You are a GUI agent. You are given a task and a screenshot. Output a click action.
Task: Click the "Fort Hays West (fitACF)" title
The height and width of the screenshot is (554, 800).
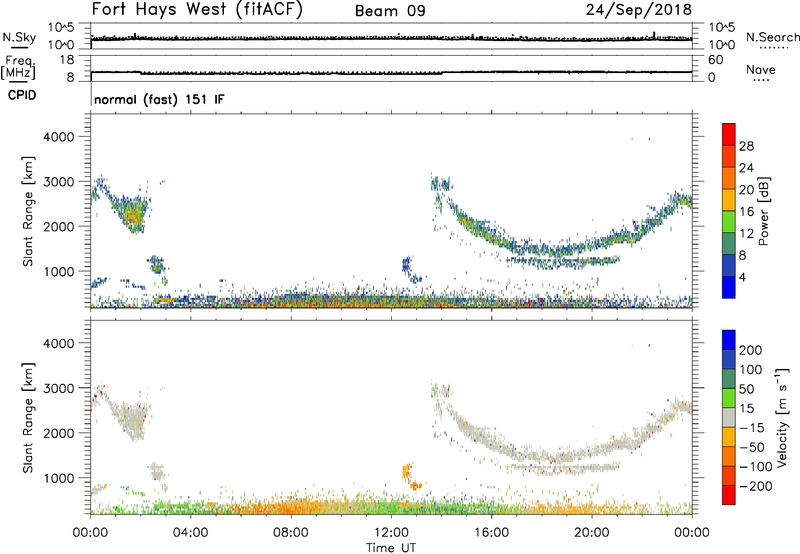coord(197,9)
